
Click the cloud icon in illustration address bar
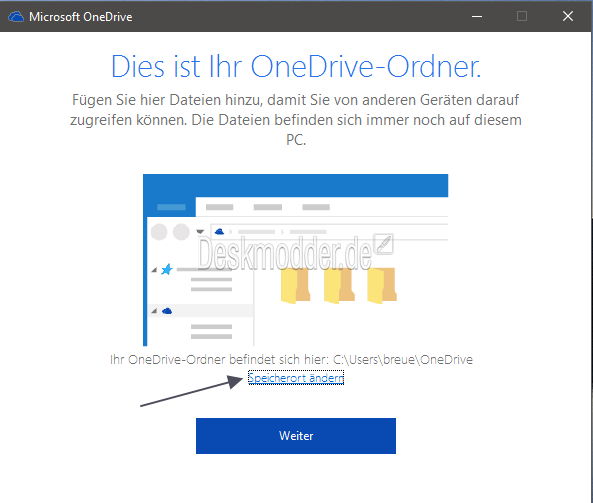point(219,231)
